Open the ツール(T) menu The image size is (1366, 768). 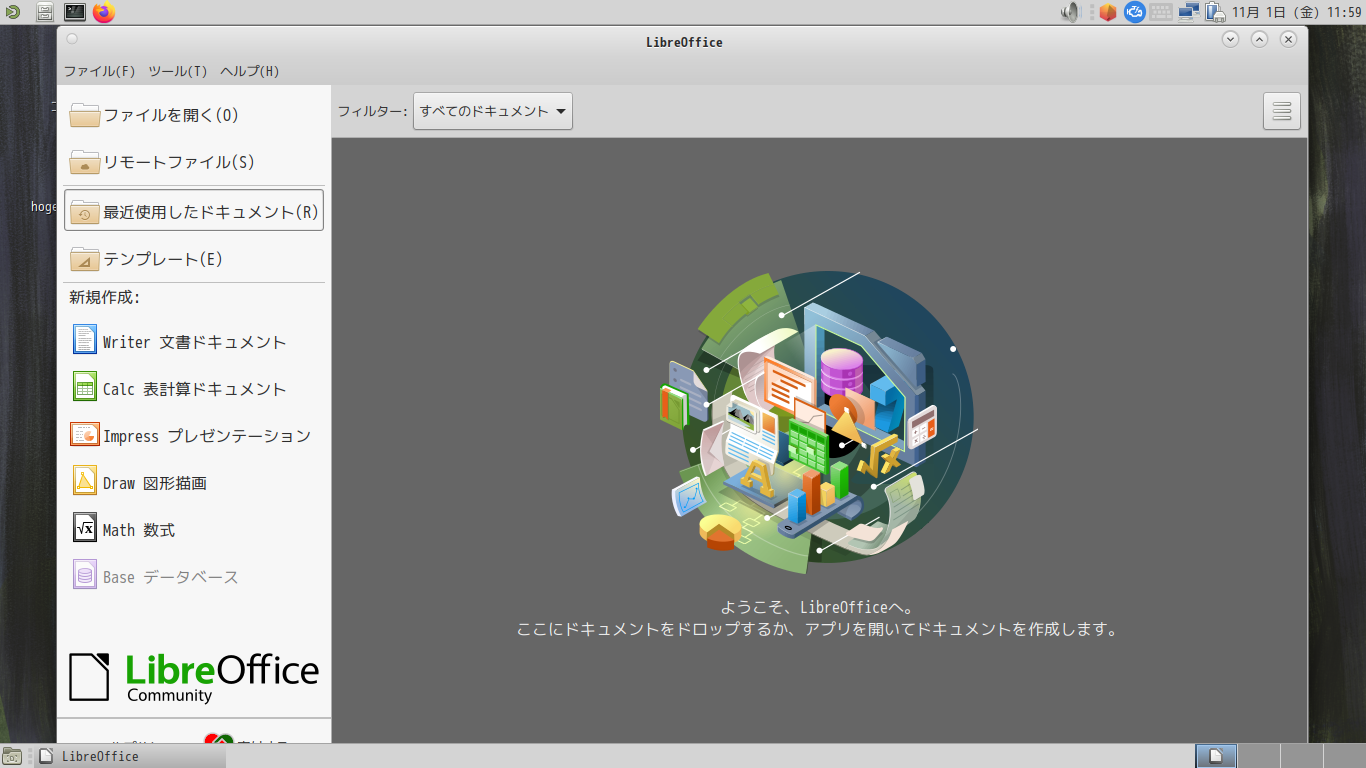(178, 71)
